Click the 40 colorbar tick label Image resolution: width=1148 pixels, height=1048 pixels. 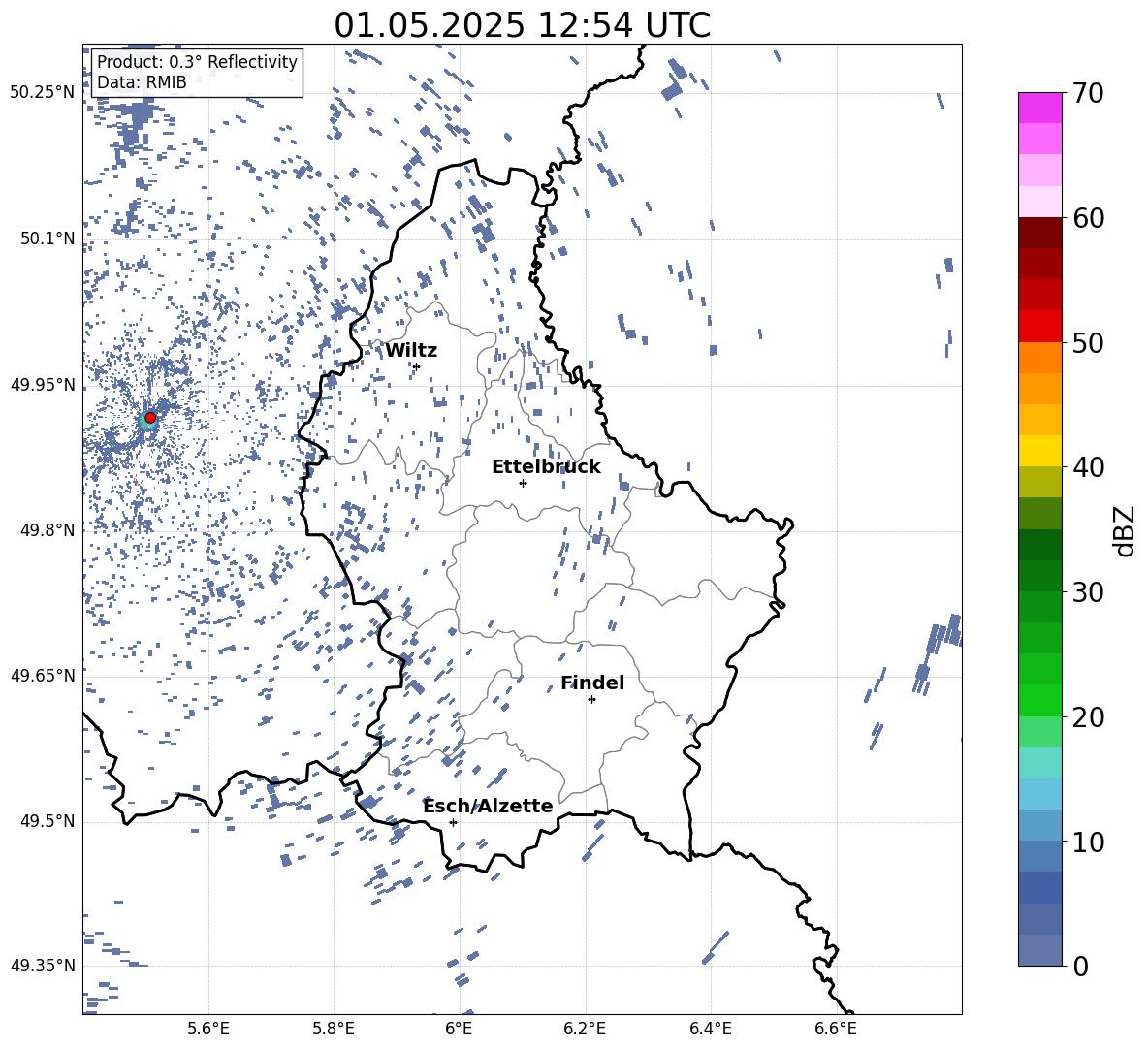(1088, 467)
